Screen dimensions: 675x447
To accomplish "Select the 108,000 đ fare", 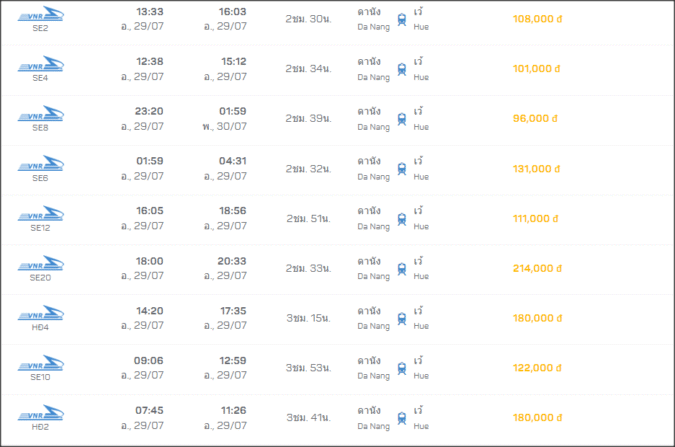I will click(x=536, y=19).
